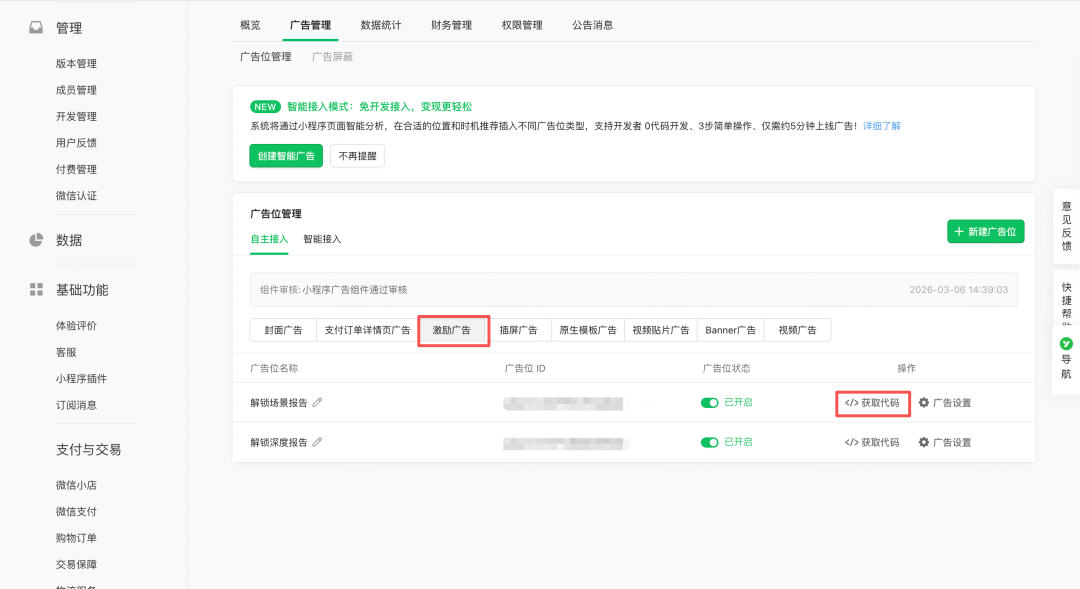Open the 公告消息 tab
This screenshot has height=589, width=1080.
click(593, 24)
